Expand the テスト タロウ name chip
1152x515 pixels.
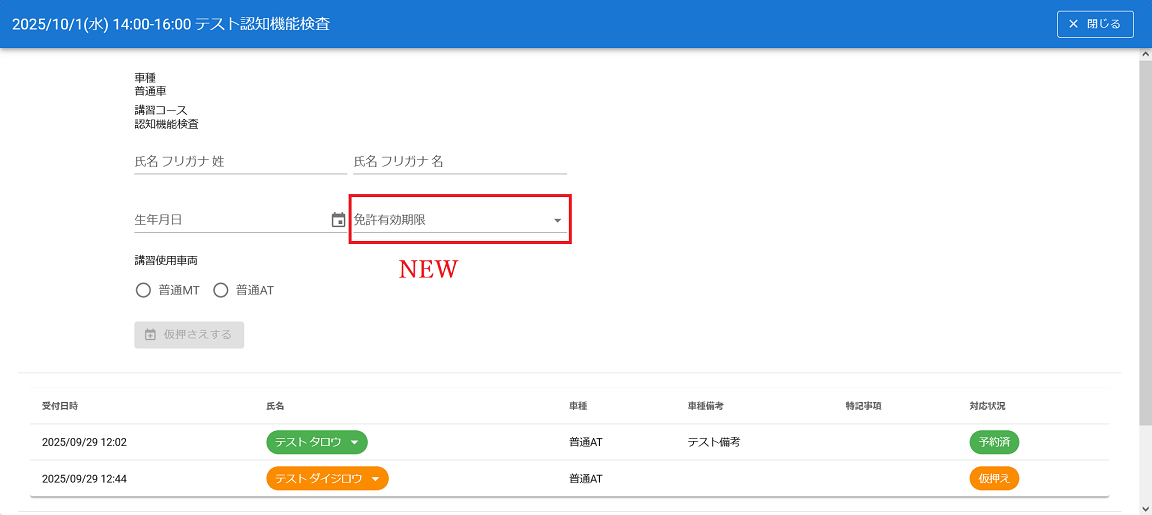point(317,442)
